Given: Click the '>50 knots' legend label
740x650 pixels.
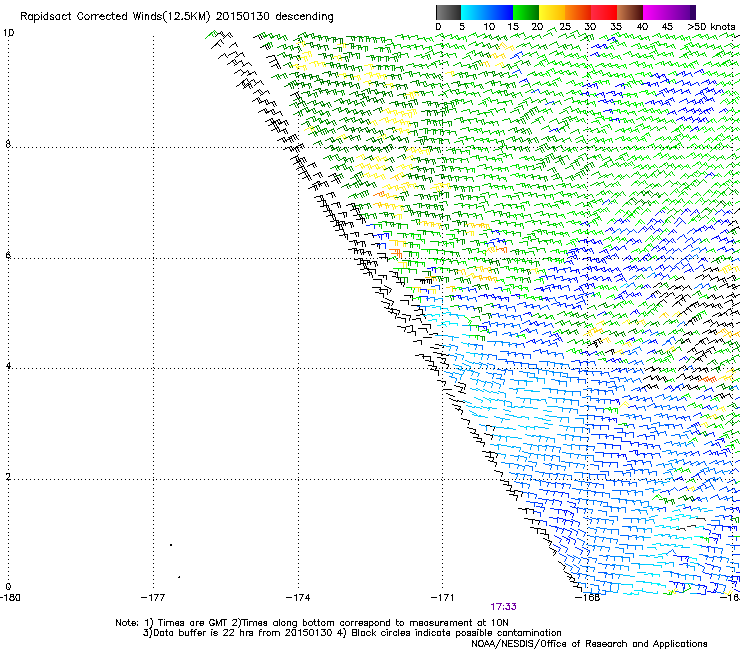Looking at the screenshot, I should point(711,27).
